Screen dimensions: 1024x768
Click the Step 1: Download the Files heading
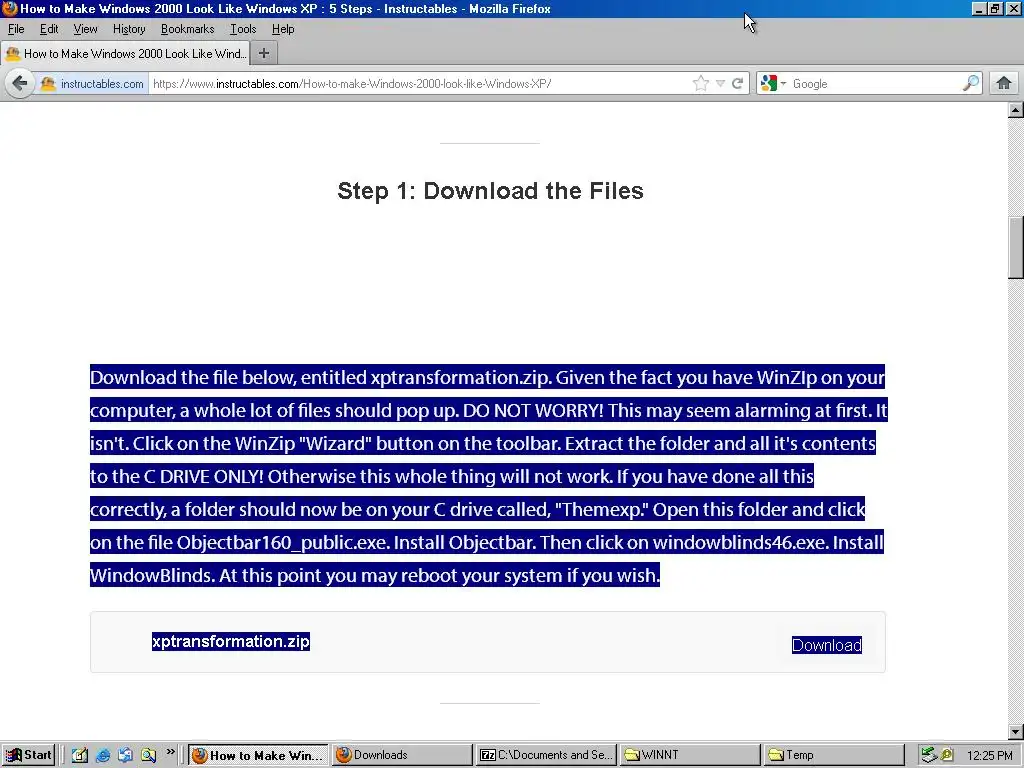pyautogui.click(x=490, y=191)
